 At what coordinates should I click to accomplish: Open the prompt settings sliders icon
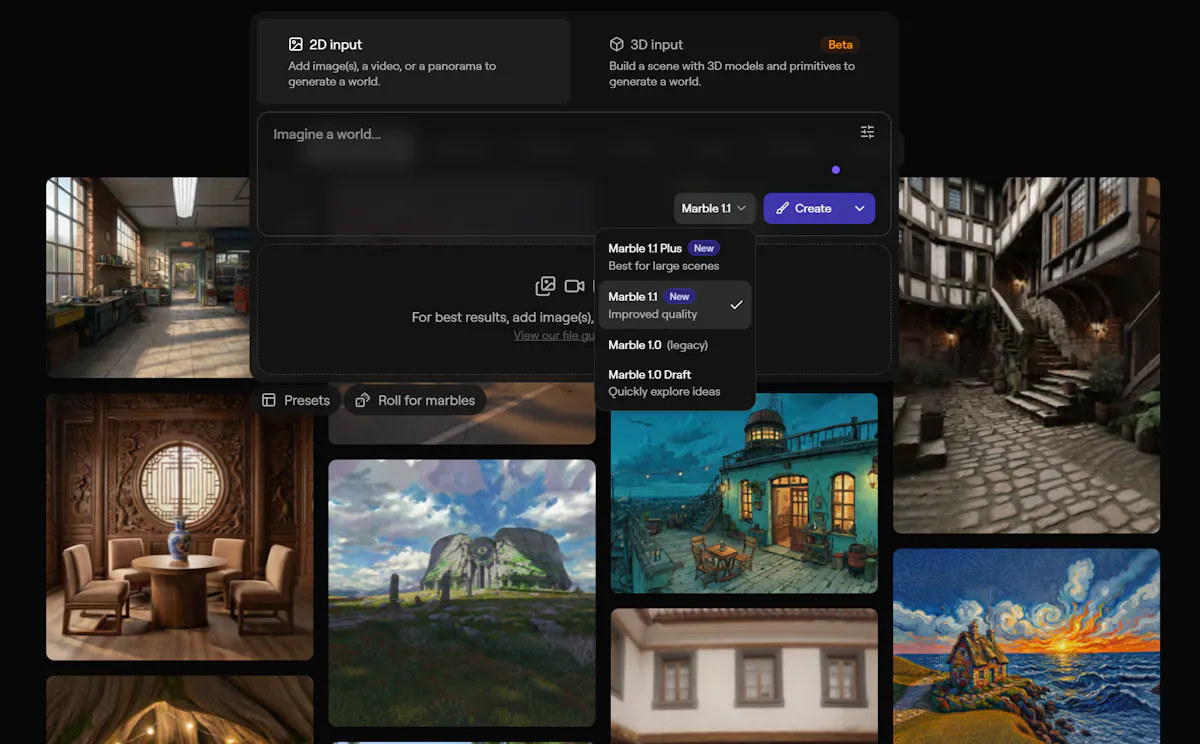pos(867,132)
